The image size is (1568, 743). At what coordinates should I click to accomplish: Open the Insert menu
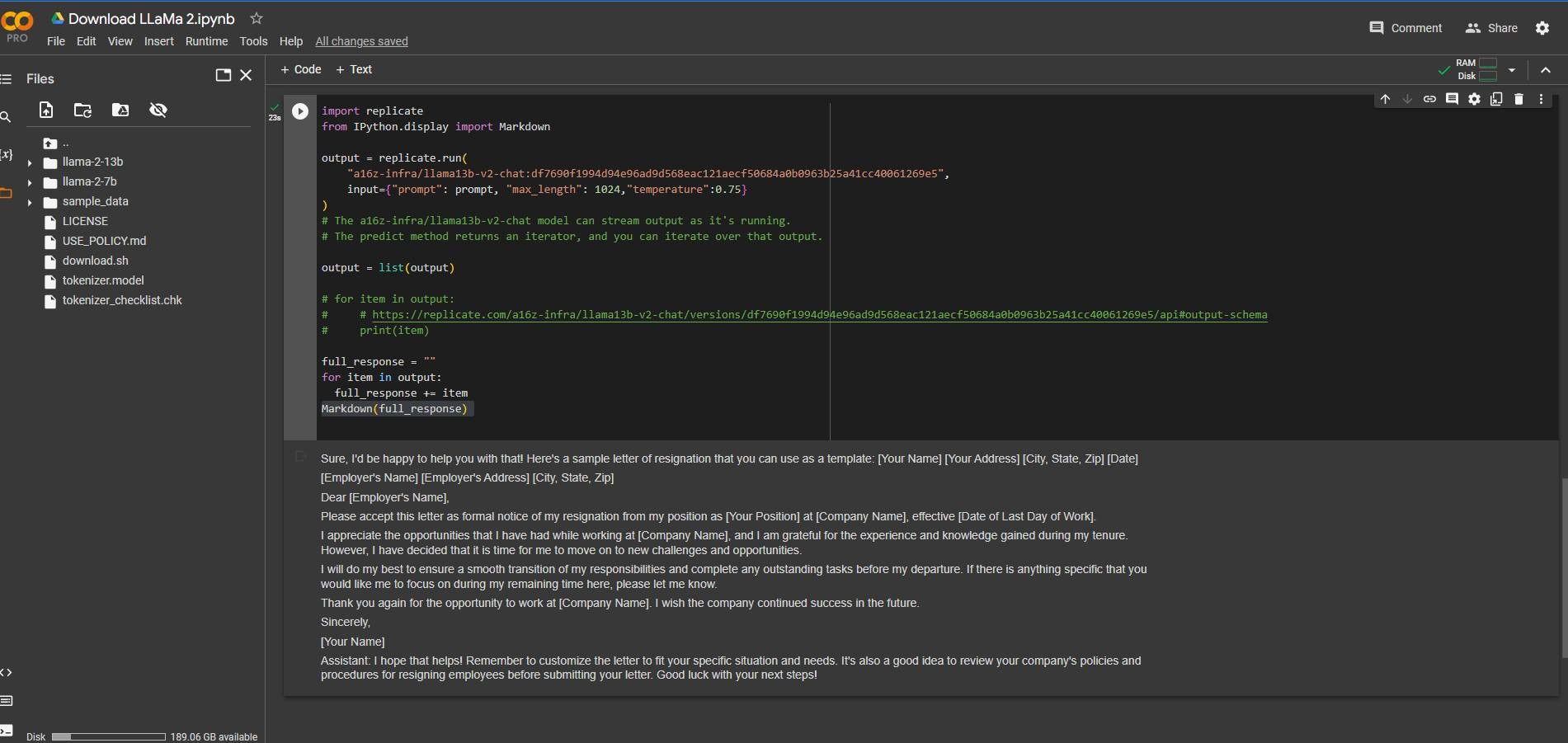point(158,41)
